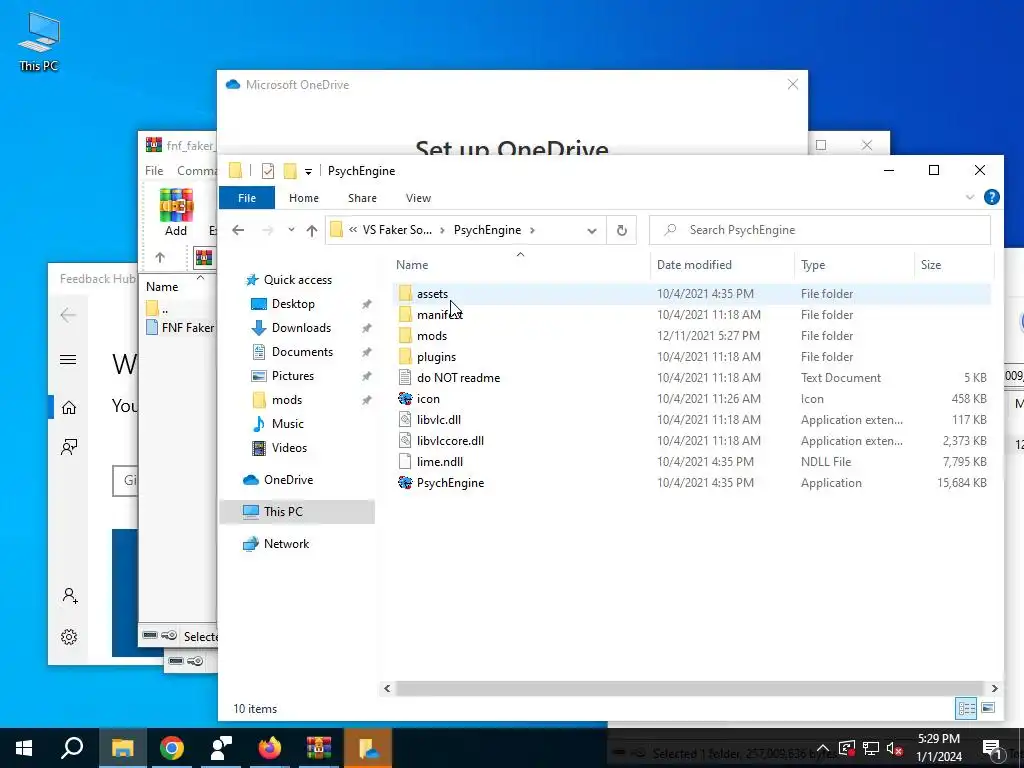Expand path after PsychEngine breadcrumb chevron
Image resolution: width=1024 pixels, height=768 pixels.
[532, 230]
